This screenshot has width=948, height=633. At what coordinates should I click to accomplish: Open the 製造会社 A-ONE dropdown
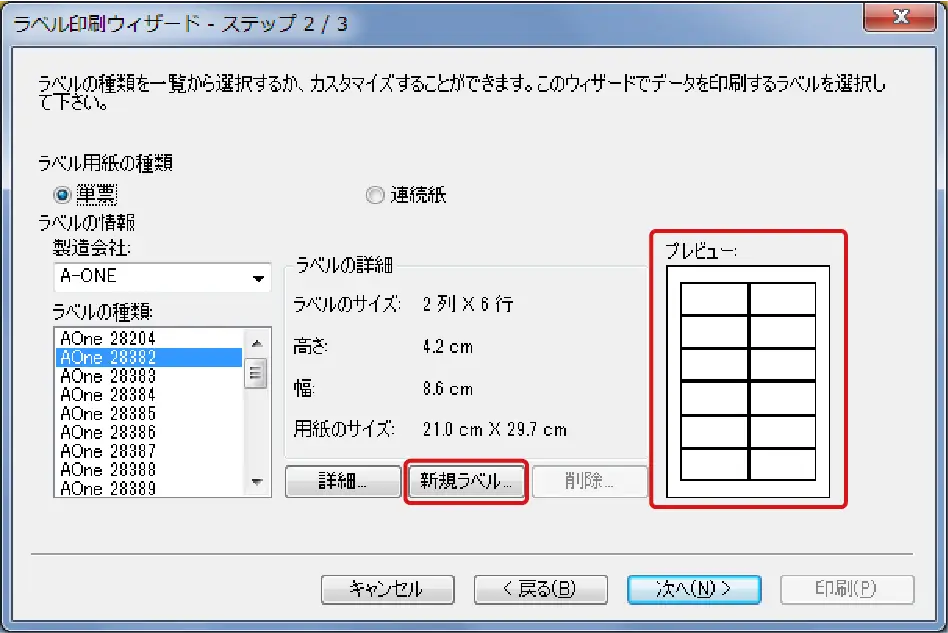(162, 277)
